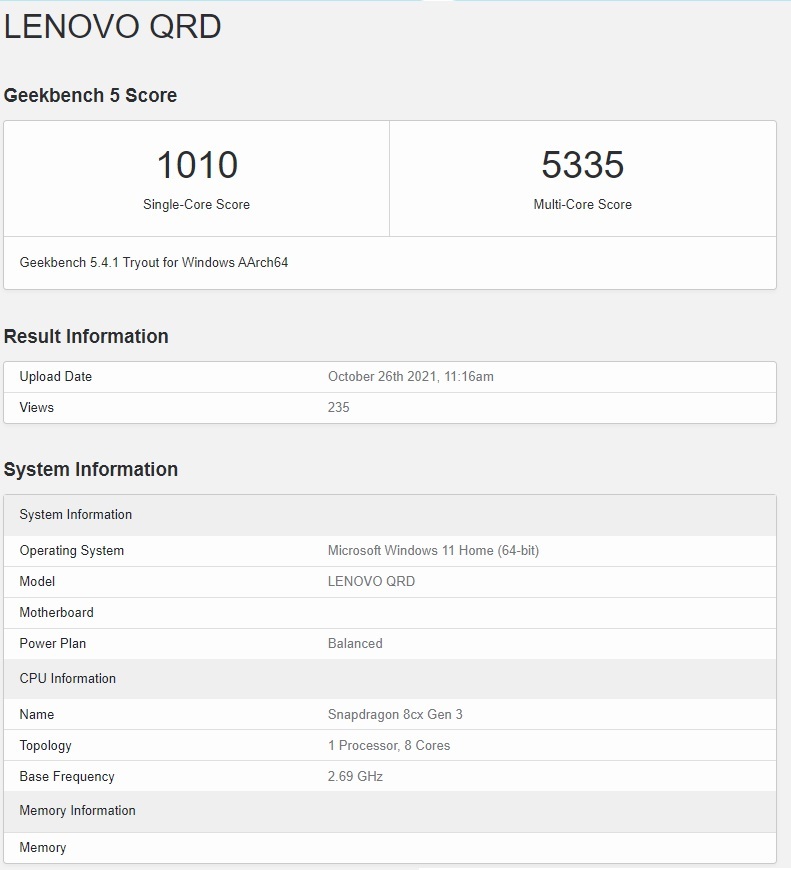The height and width of the screenshot is (870, 791).
Task: Select the views count 235
Action: point(338,408)
